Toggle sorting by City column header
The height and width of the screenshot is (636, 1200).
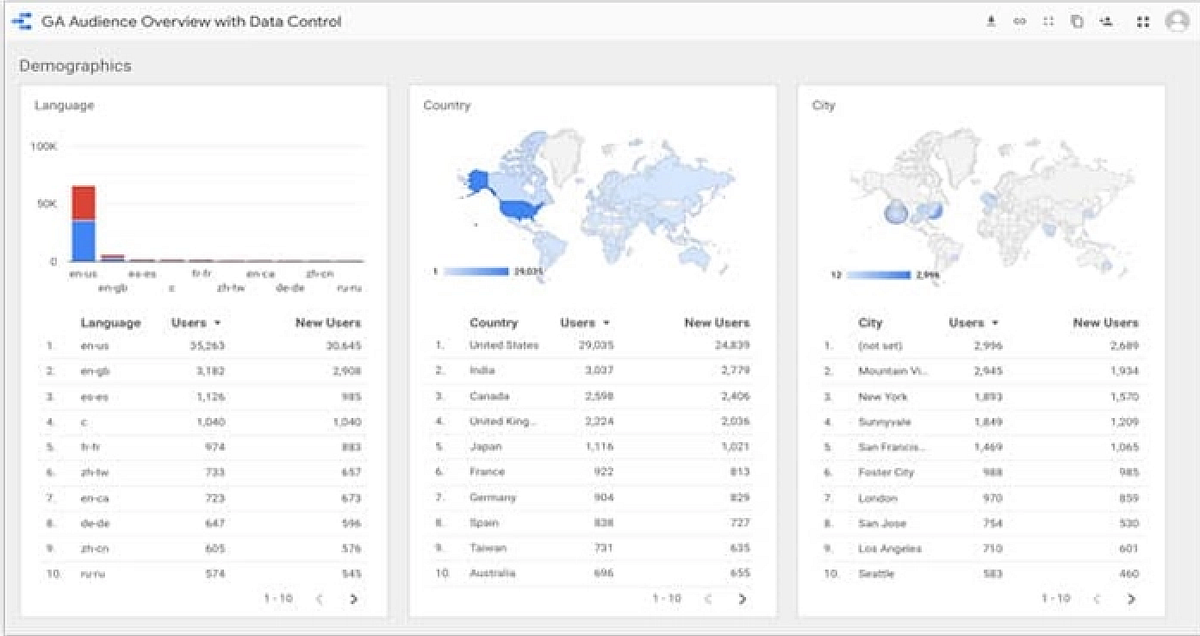(x=871, y=322)
